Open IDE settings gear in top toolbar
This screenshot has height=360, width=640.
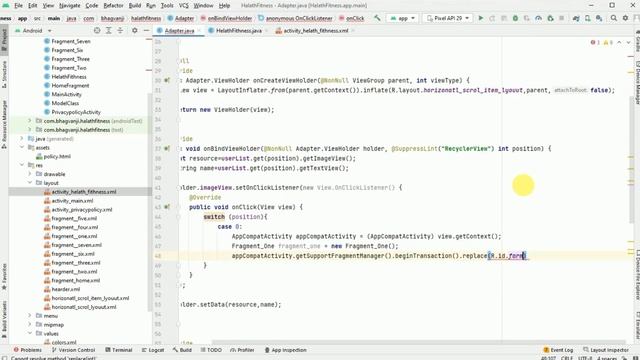pos(625,18)
